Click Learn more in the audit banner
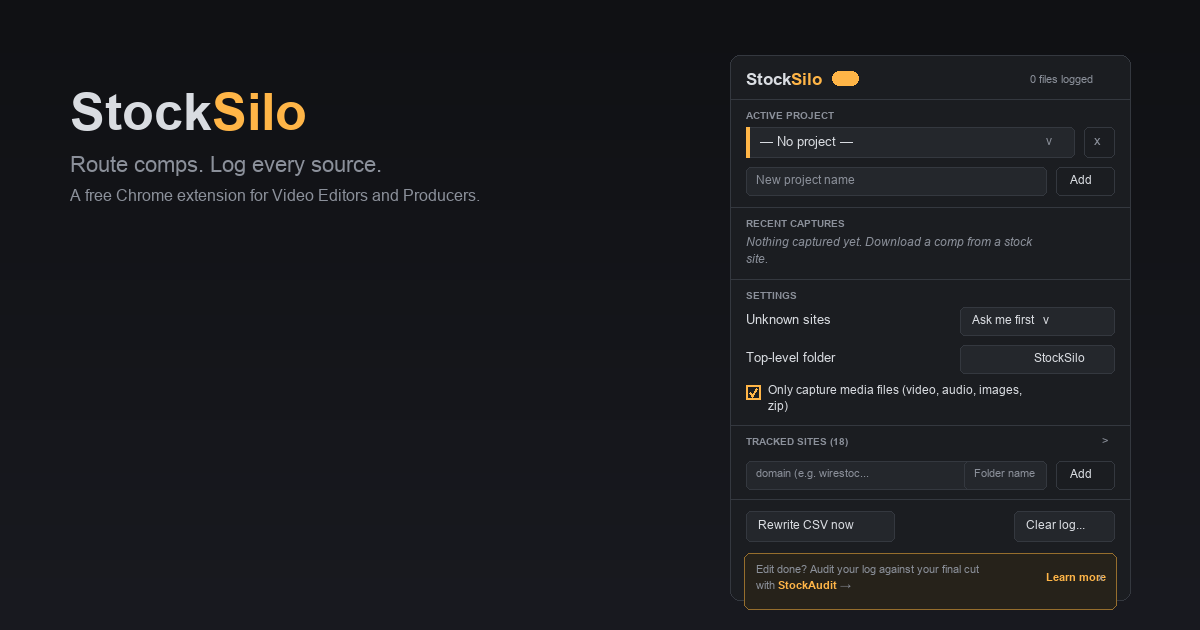Screen dimensions: 1200x630 (x=1076, y=578)
